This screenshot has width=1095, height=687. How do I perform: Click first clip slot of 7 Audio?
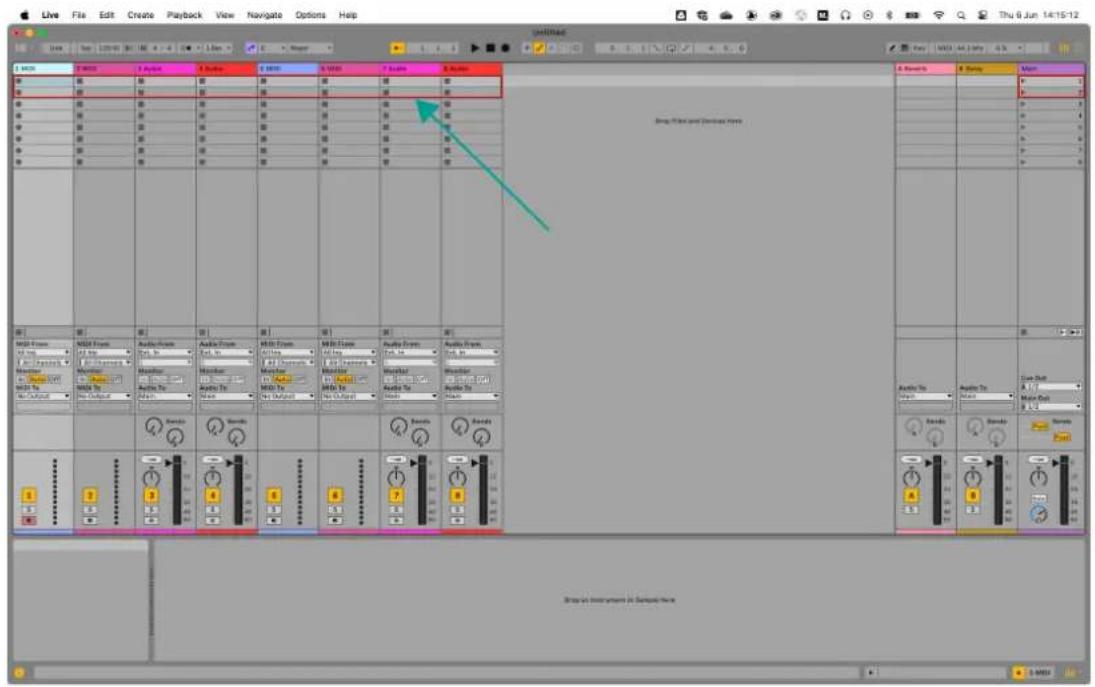coord(411,81)
